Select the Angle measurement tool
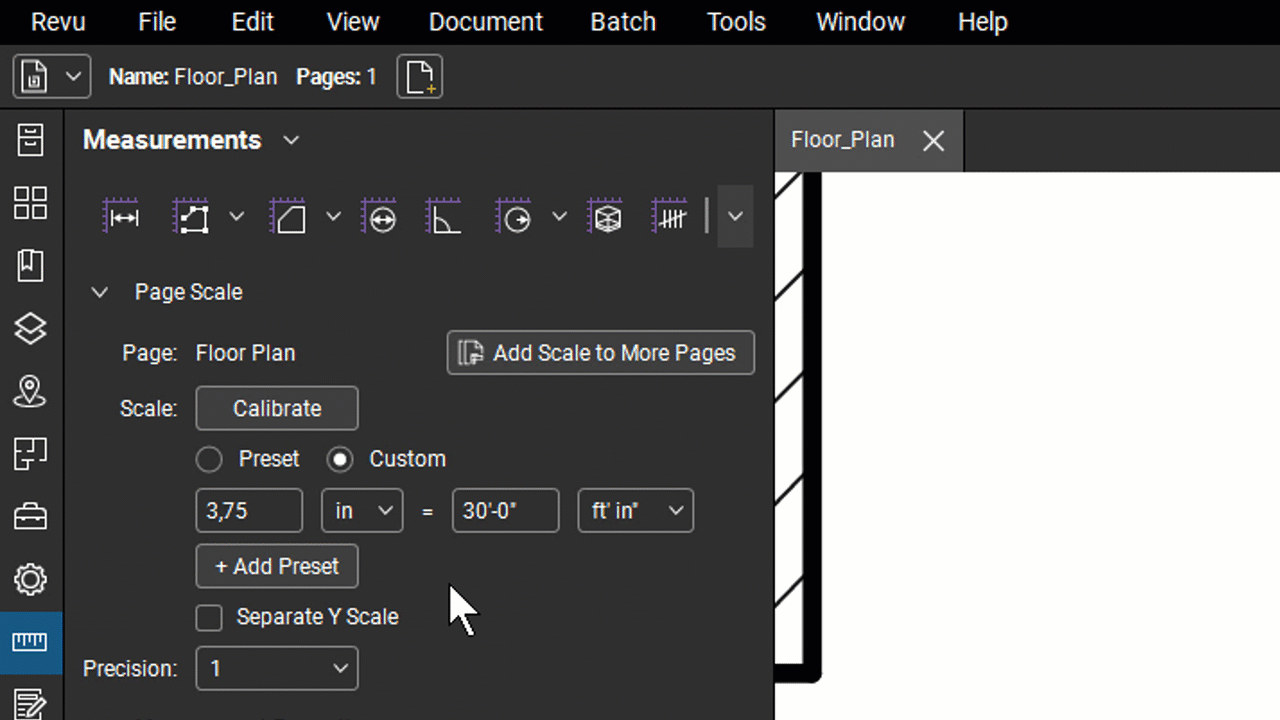This screenshot has width=1280, height=720. click(x=444, y=217)
